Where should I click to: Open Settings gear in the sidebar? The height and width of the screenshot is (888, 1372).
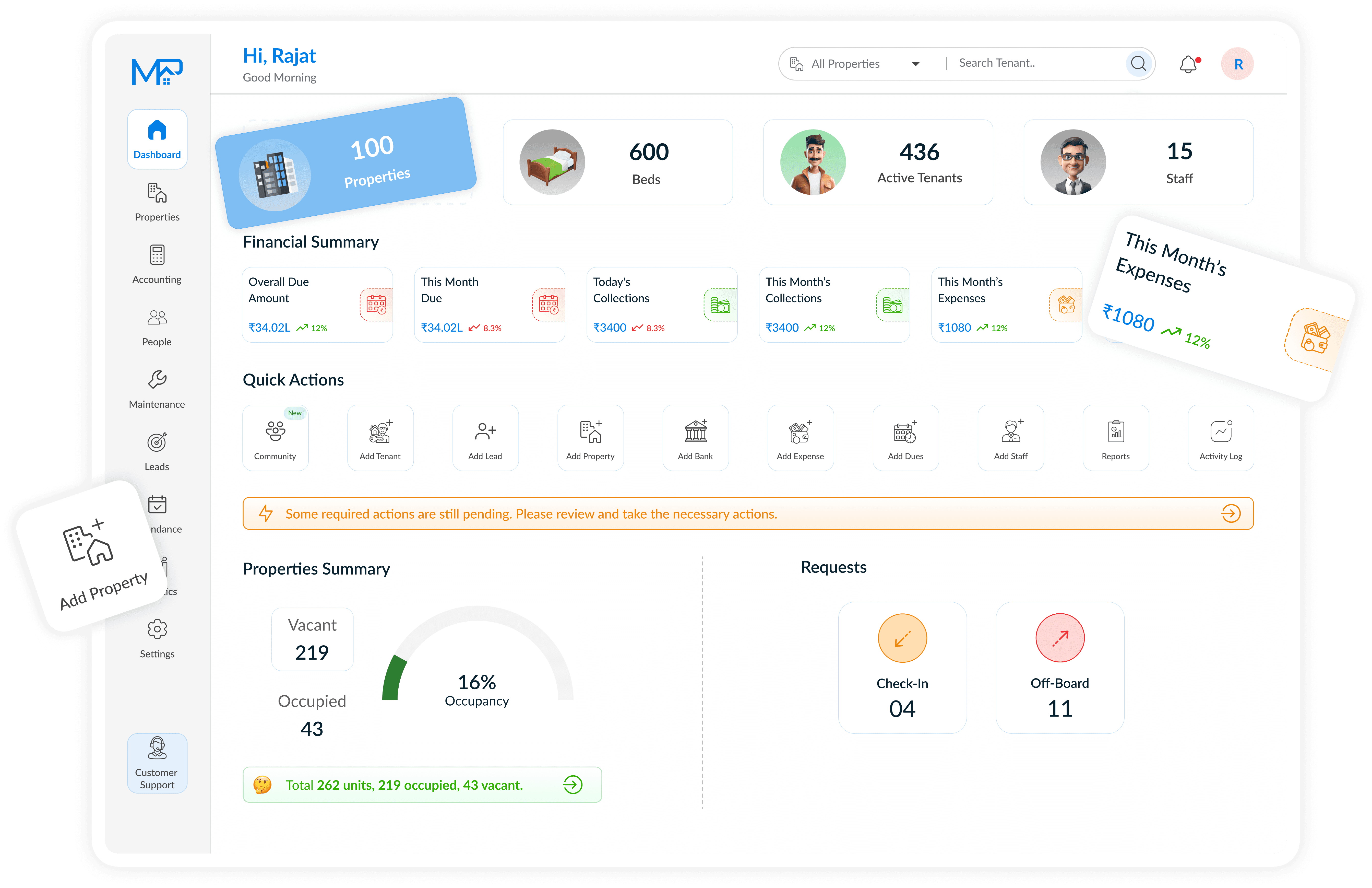tap(157, 639)
